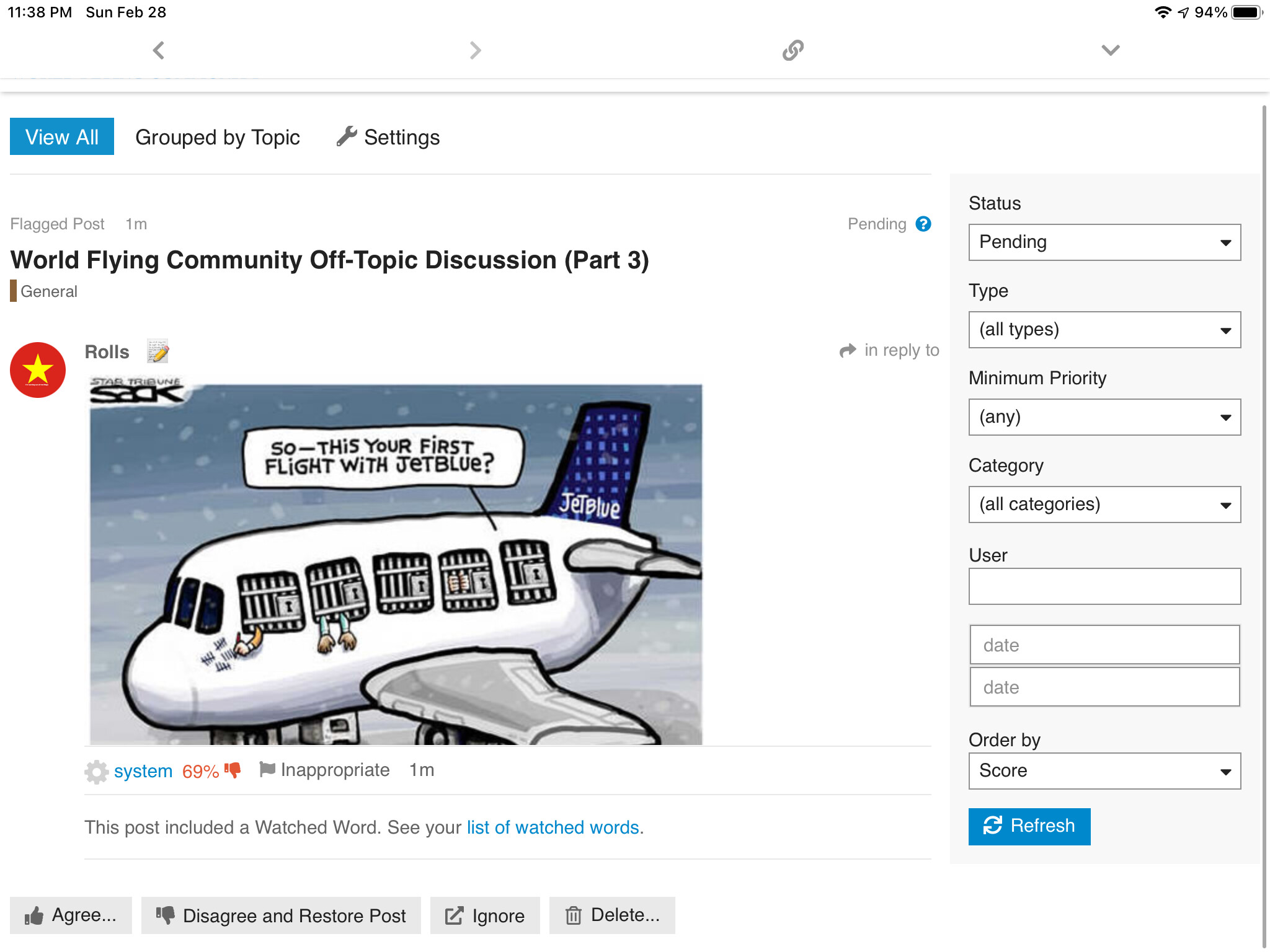Click the post edit history pencil icon
Image resolution: width=1270 pixels, height=952 pixels.
coord(158,351)
